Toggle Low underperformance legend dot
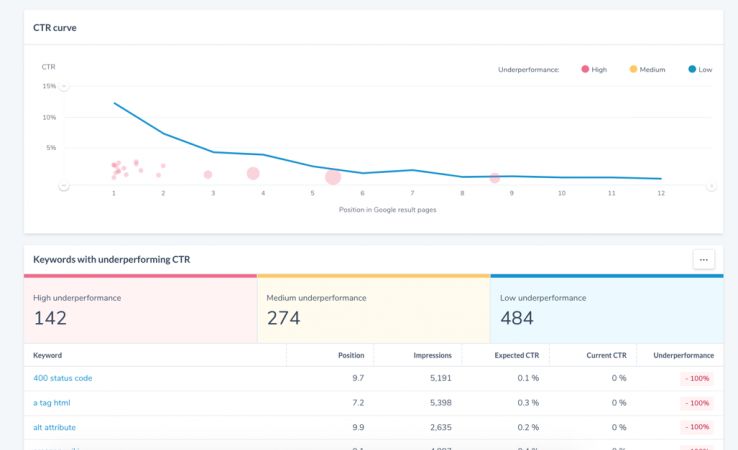Screen dimensions: 738x450 [692, 69]
